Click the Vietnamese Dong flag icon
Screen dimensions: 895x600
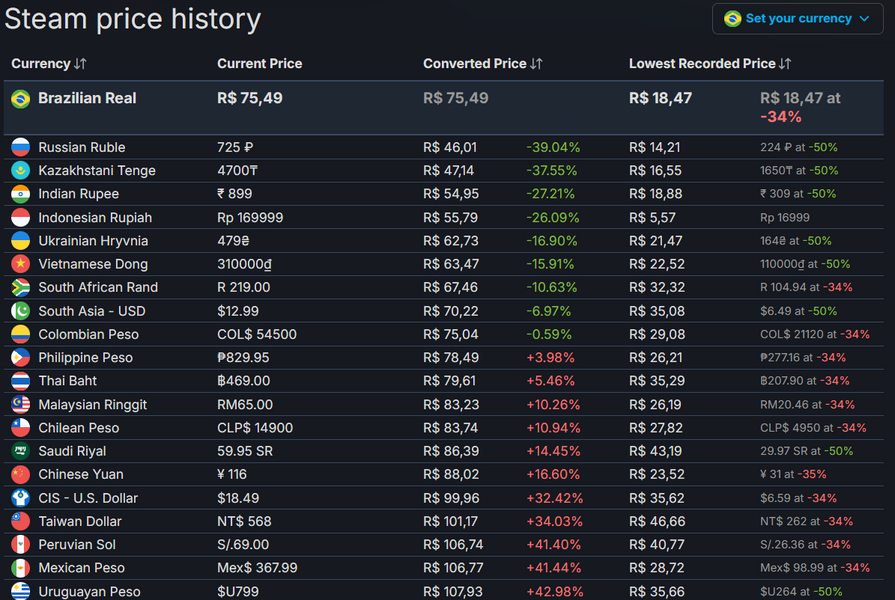coord(20,264)
